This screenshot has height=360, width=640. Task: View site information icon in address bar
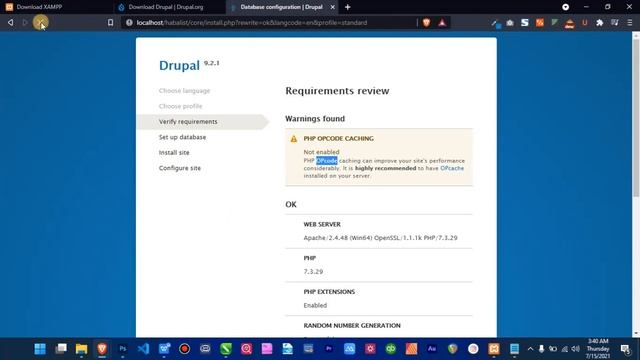pos(129,23)
